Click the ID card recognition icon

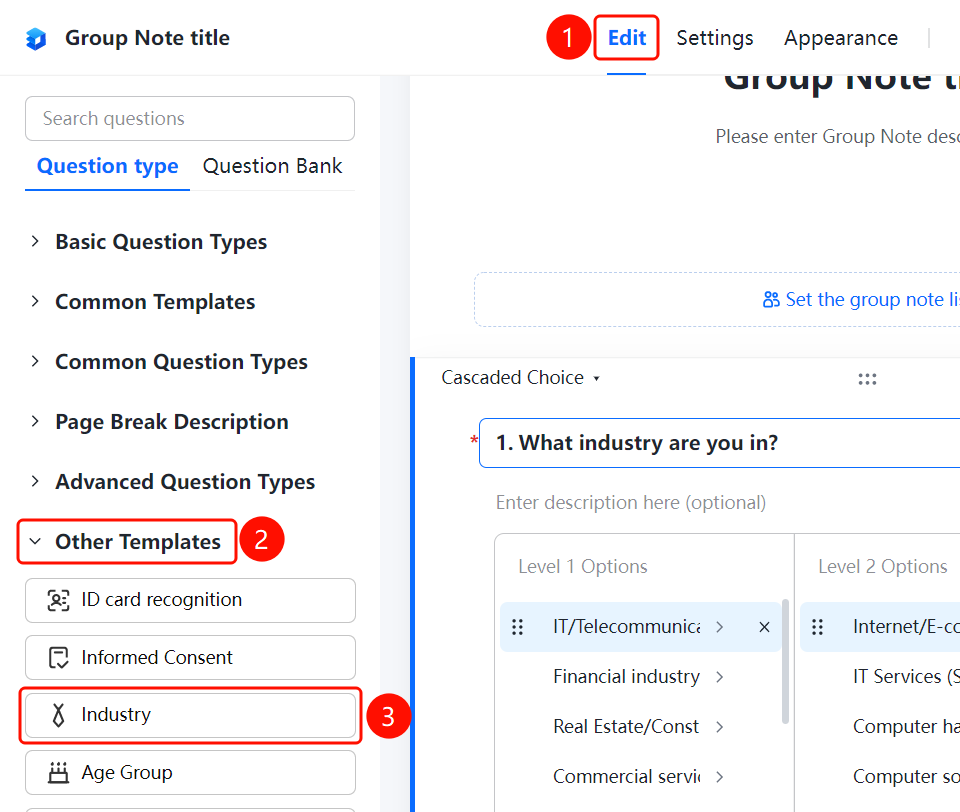58,600
